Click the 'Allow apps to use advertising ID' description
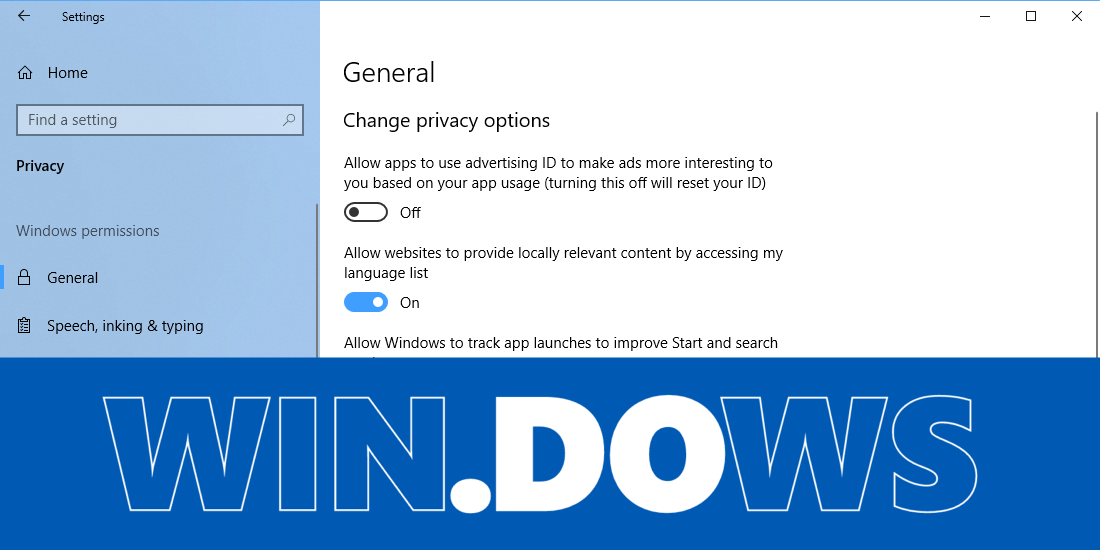This screenshot has height=550, width=1100. pos(558,173)
